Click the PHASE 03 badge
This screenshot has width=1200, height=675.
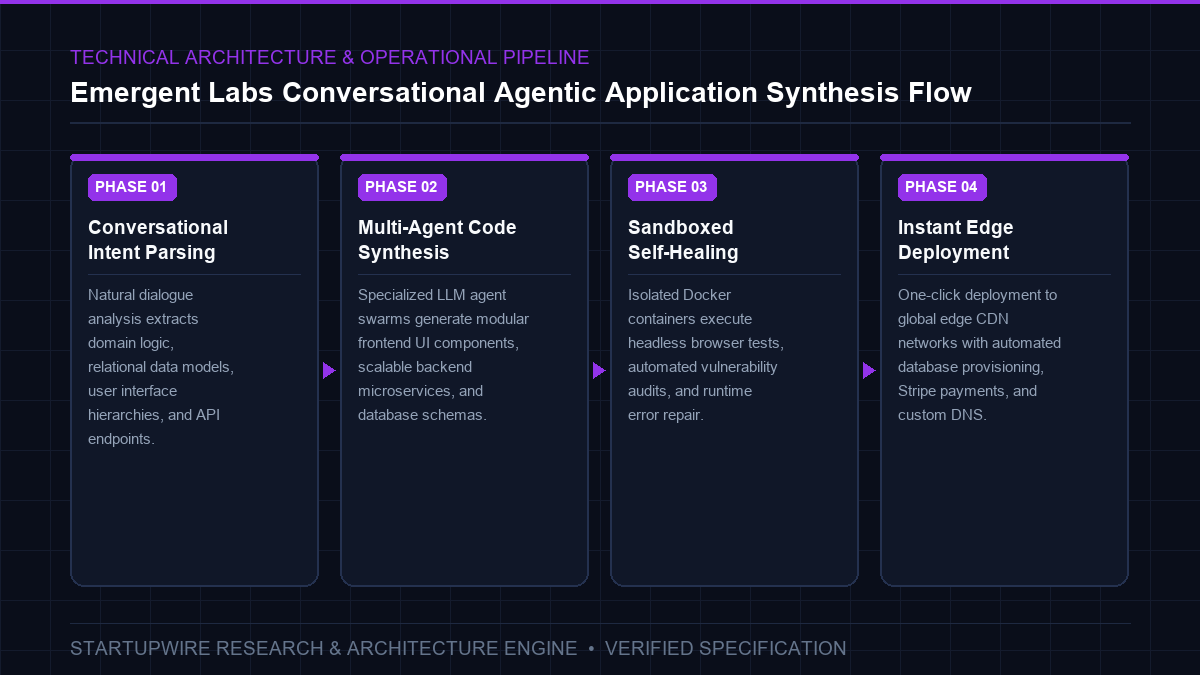coord(672,187)
